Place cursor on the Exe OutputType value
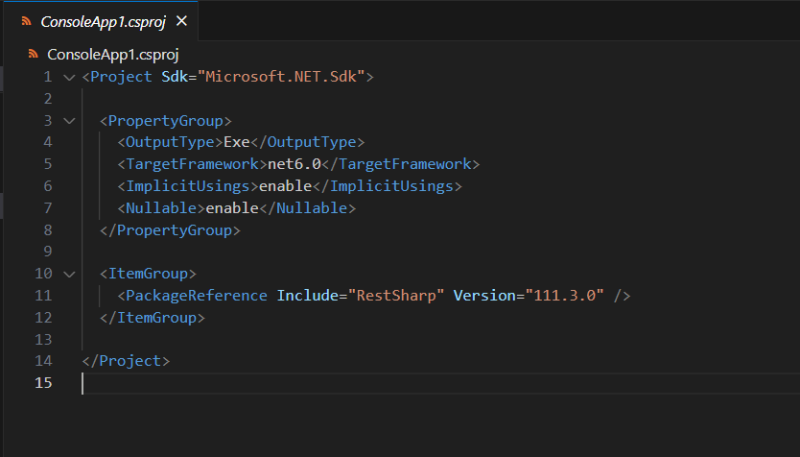 coord(236,142)
